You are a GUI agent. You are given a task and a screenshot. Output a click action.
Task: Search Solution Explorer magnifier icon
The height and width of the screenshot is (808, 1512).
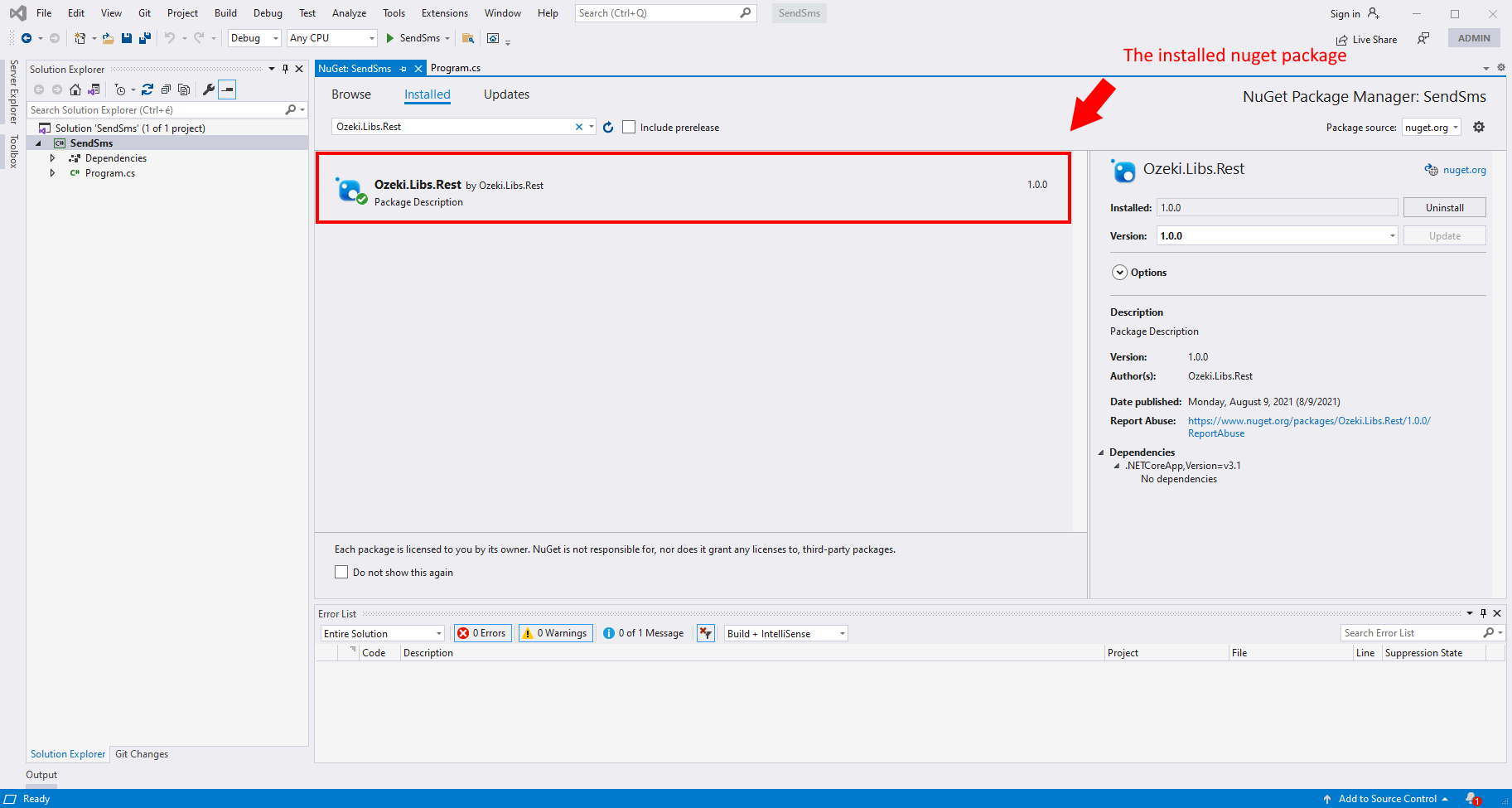tap(291, 109)
